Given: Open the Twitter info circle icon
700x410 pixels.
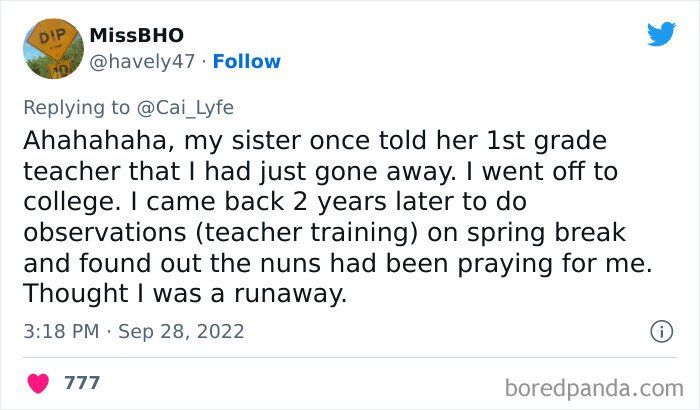Looking at the screenshot, I should pyautogui.click(x=660, y=331).
